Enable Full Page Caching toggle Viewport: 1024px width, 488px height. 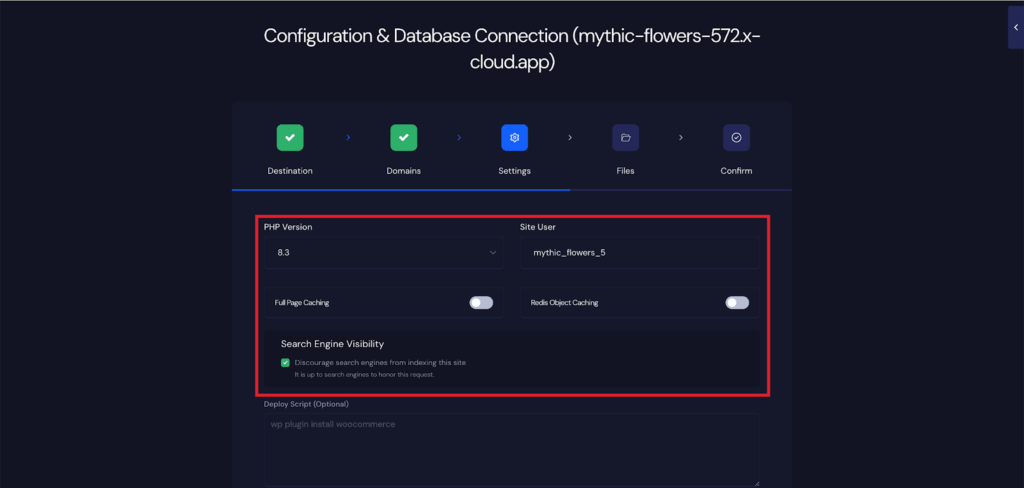click(x=481, y=302)
